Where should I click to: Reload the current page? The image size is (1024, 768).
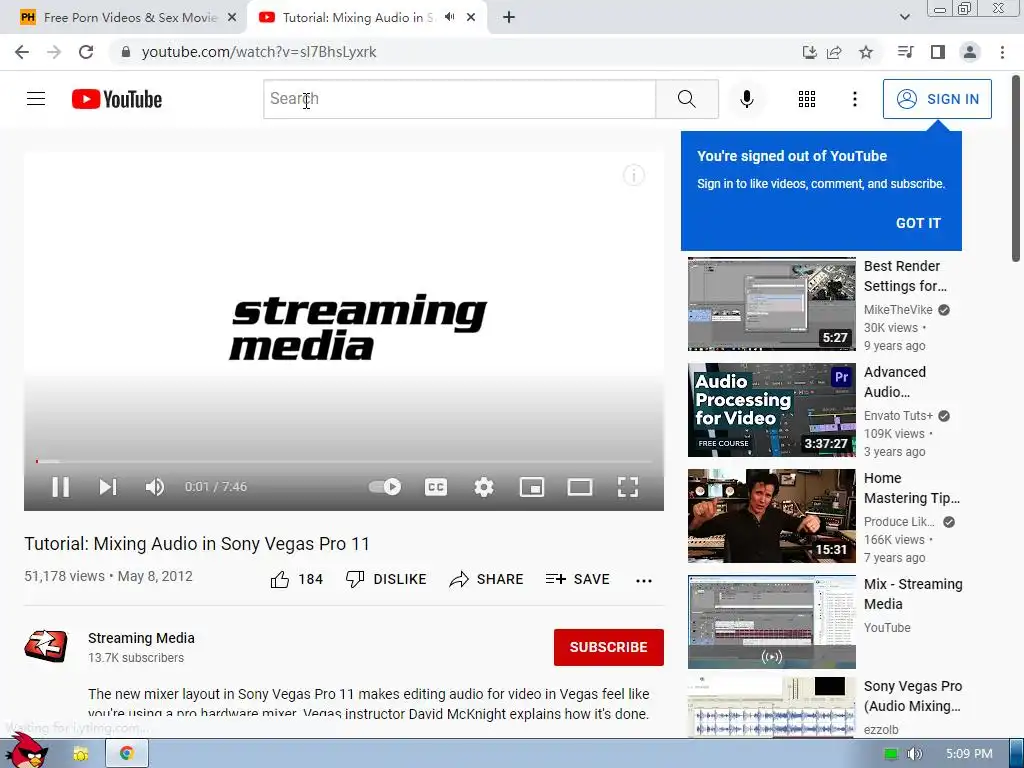pyautogui.click(x=86, y=52)
